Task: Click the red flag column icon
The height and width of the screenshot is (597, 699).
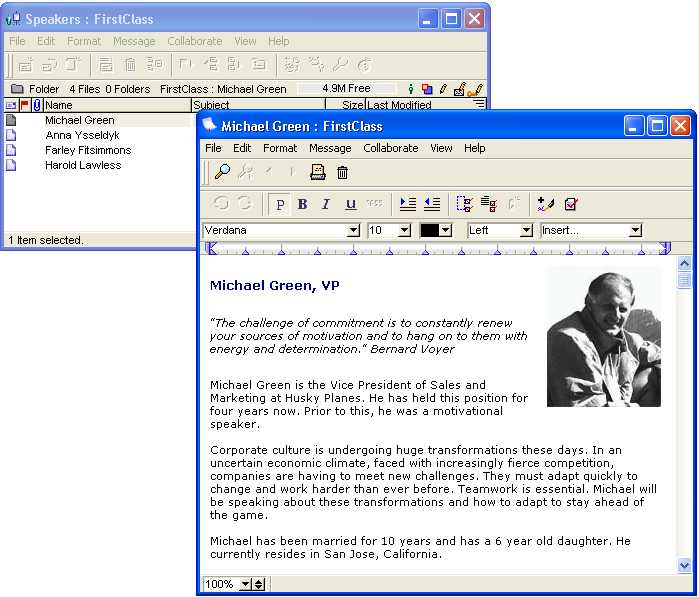Action: coord(25,105)
